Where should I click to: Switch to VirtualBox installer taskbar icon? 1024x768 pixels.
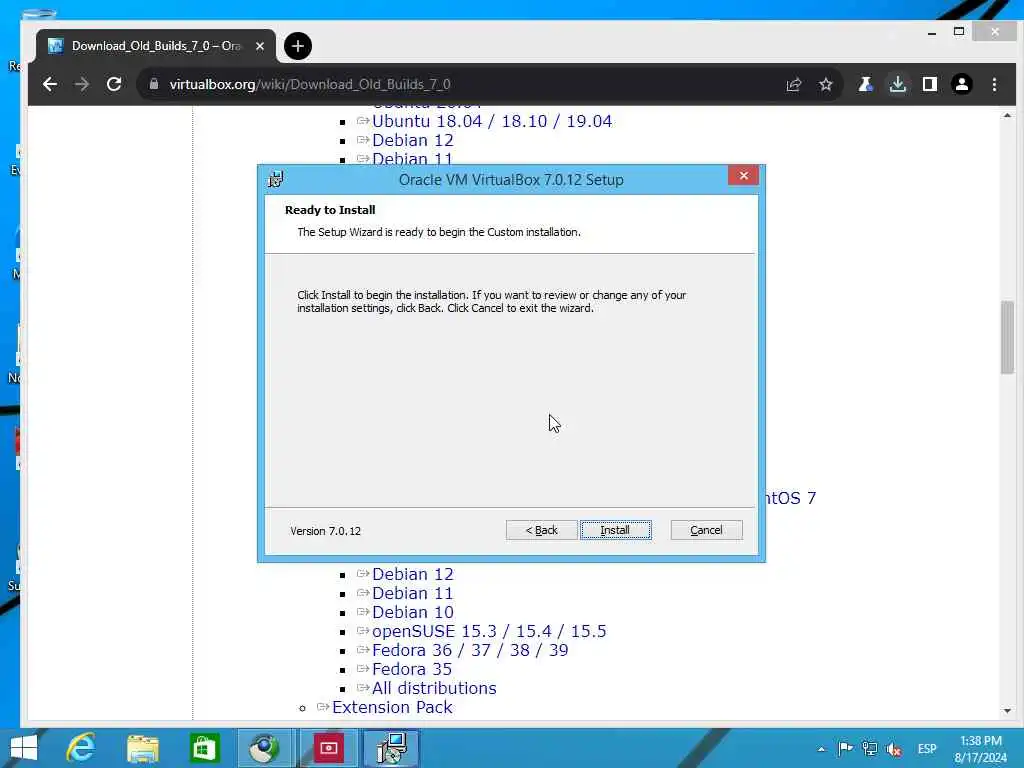(x=391, y=748)
